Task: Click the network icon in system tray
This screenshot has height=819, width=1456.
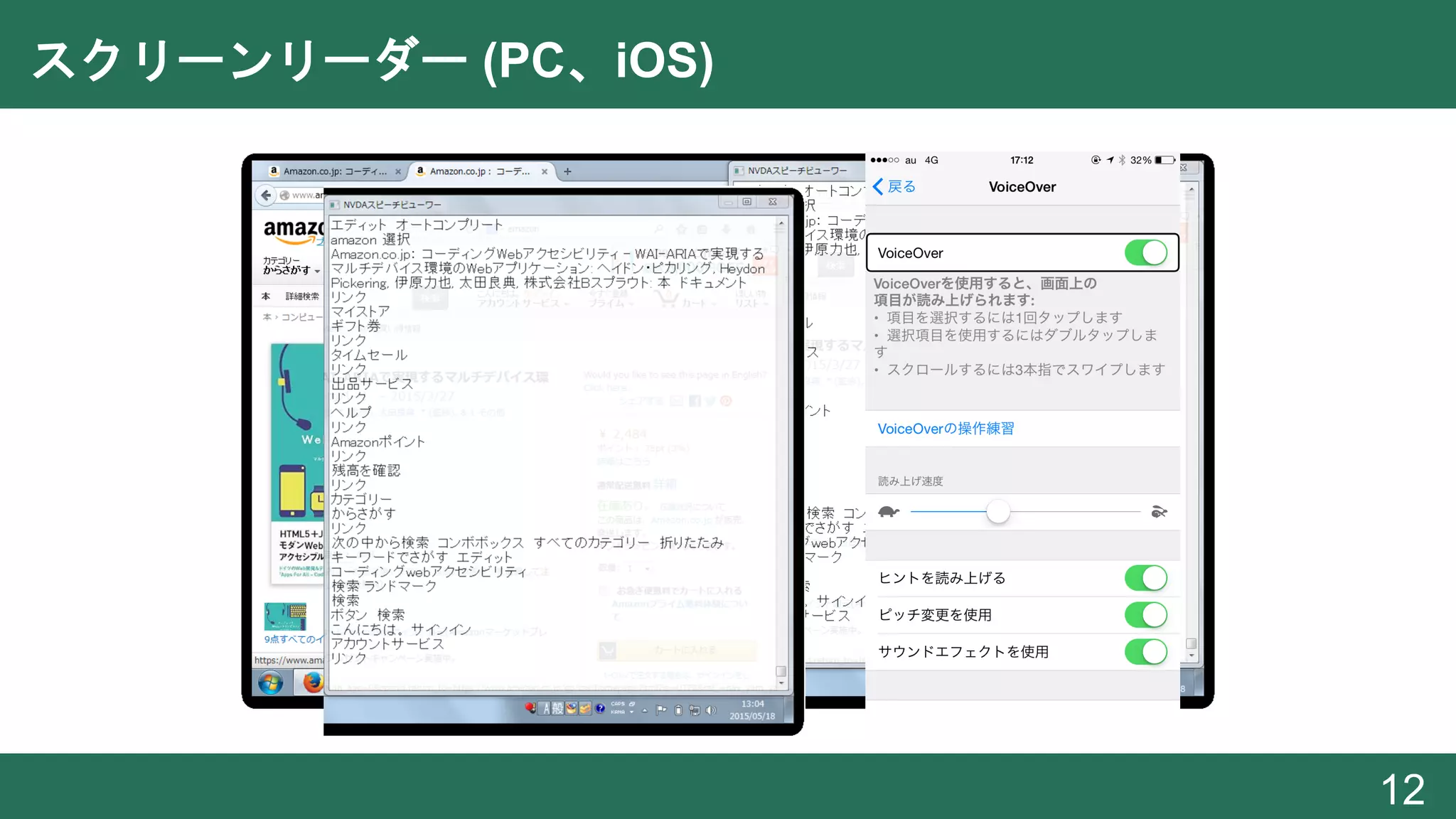Action: 695,710
